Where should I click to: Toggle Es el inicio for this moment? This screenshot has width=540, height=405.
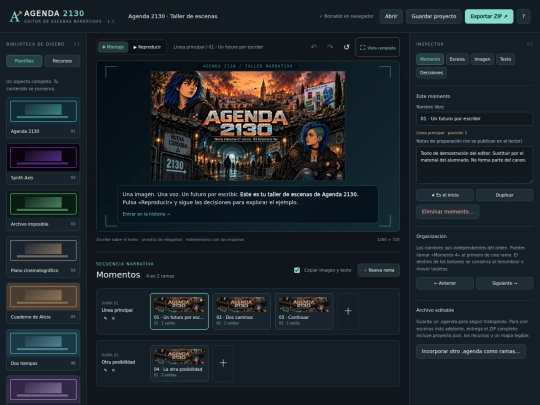click(445, 195)
